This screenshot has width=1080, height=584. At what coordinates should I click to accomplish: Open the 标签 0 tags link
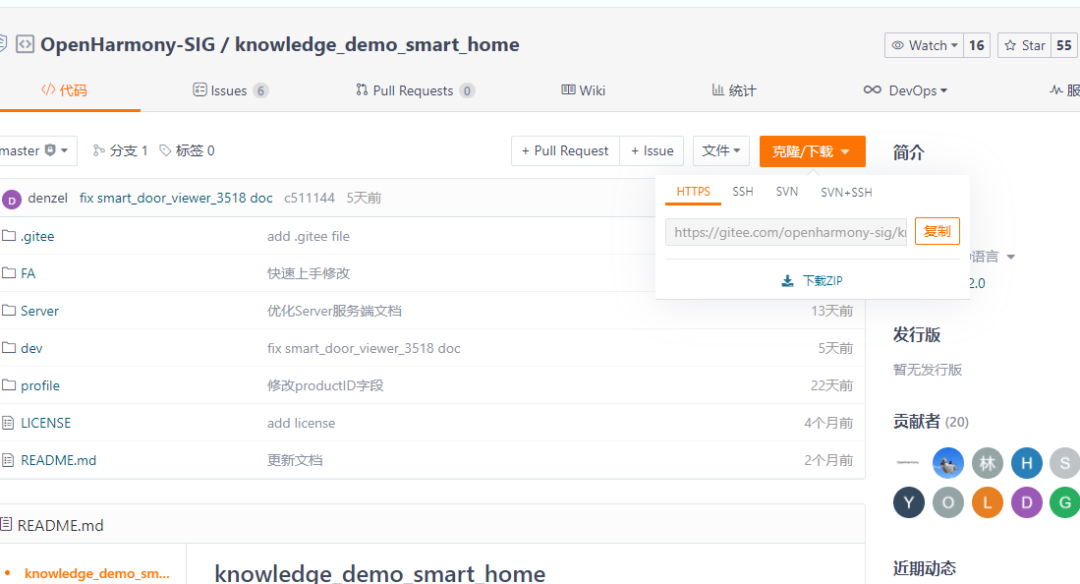click(x=195, y=150)
